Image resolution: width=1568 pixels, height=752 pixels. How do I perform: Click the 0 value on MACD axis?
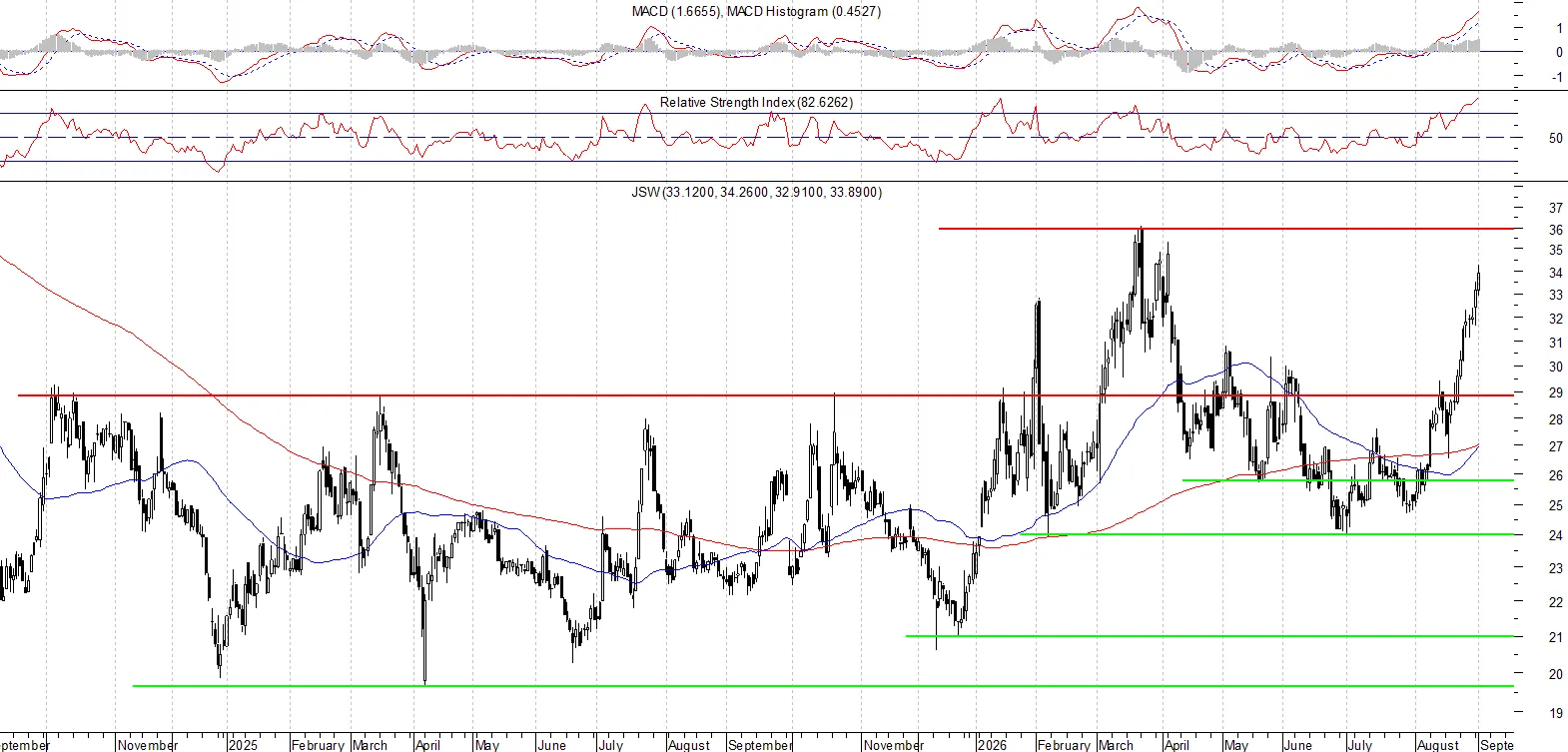1559,52
